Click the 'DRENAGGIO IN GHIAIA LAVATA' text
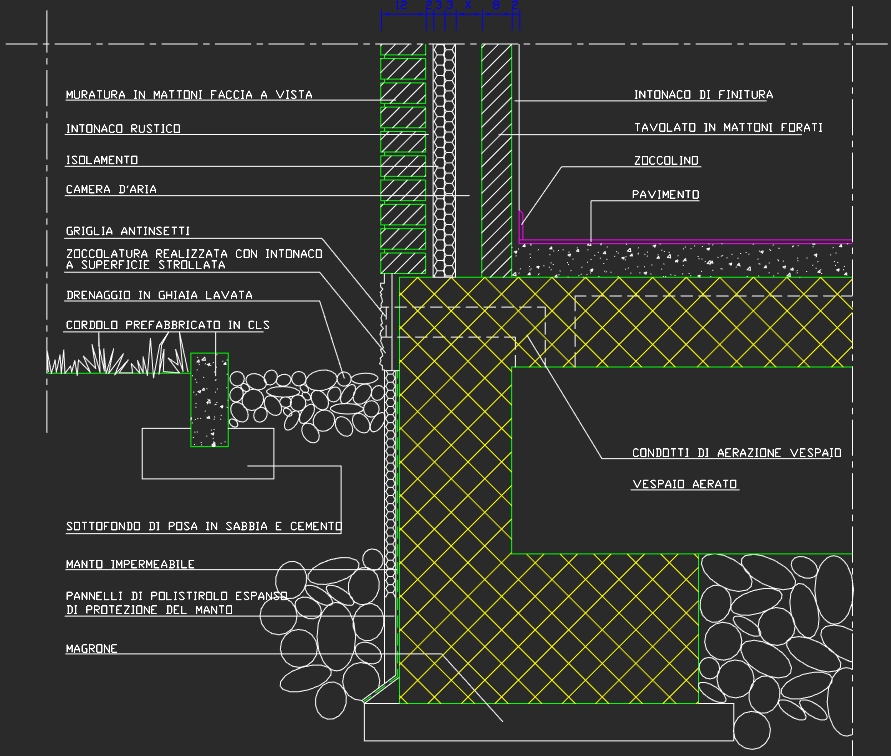Image resolution: width=891 pixels, height=756 pixels. pyautogui.click(x=159, y=295)
